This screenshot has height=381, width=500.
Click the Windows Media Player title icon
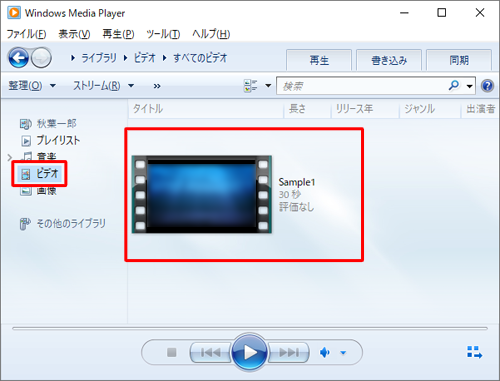14,13
